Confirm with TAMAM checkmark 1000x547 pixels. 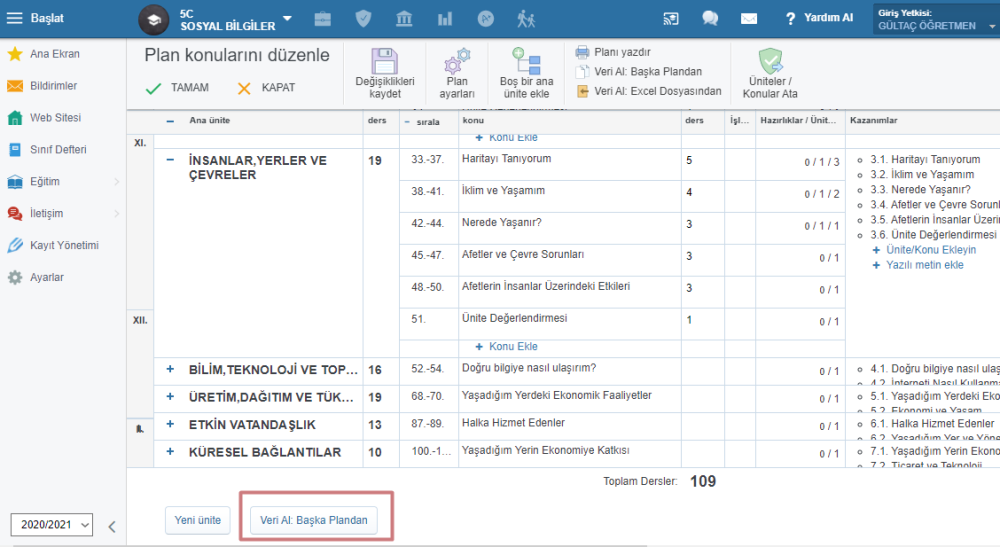tap(177, 88)
